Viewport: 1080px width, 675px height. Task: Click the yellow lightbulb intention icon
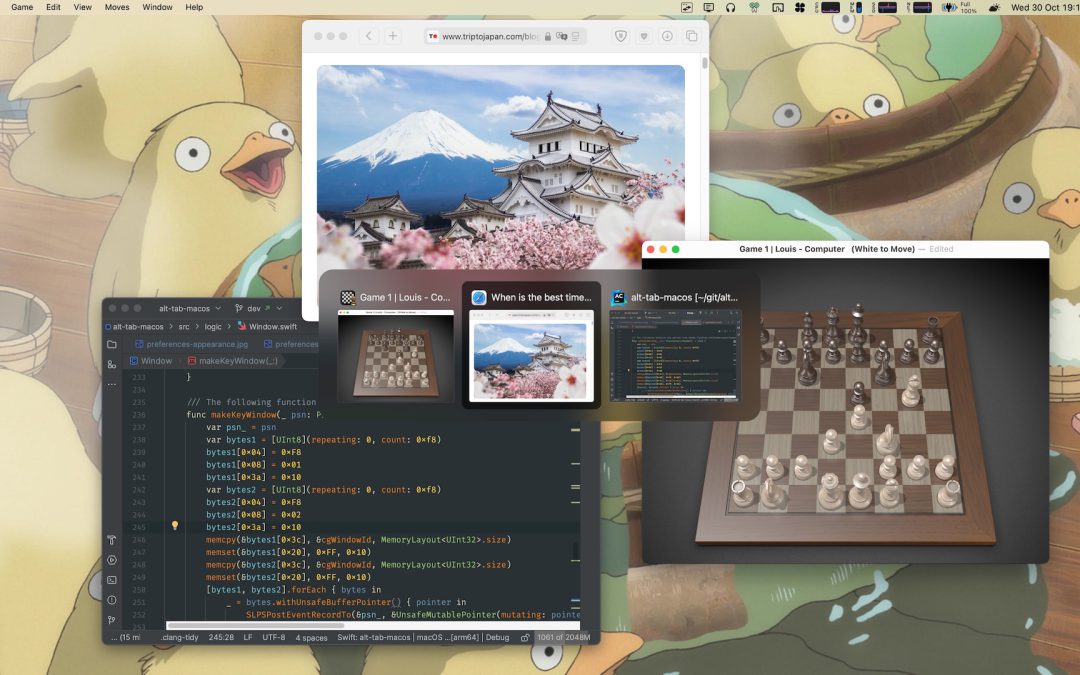click(174, 525)
